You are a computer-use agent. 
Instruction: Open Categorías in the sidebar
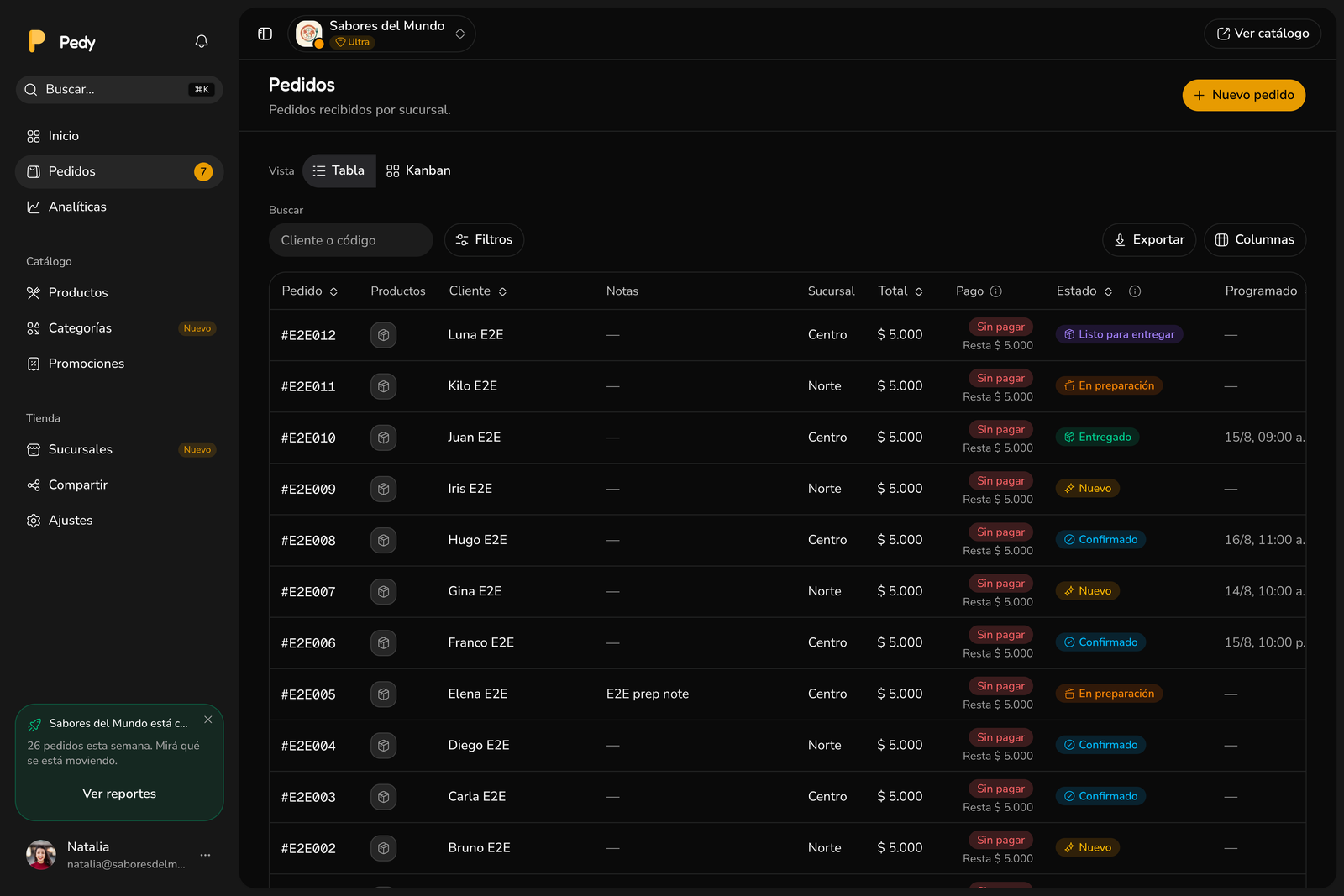pyautogui.click(x=119, y=328)
